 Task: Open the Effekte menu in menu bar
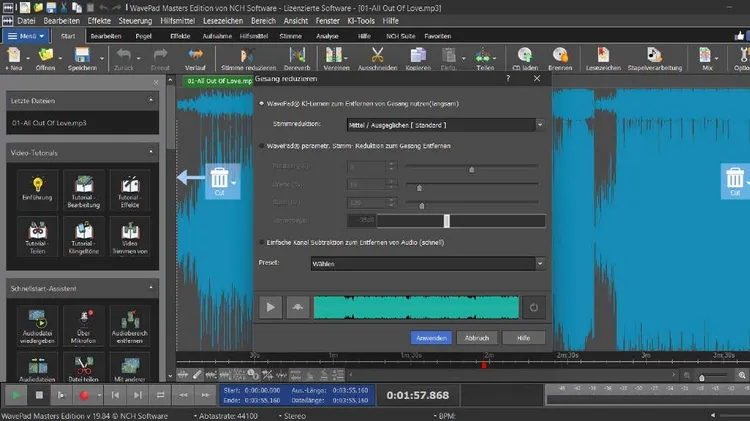99,19
